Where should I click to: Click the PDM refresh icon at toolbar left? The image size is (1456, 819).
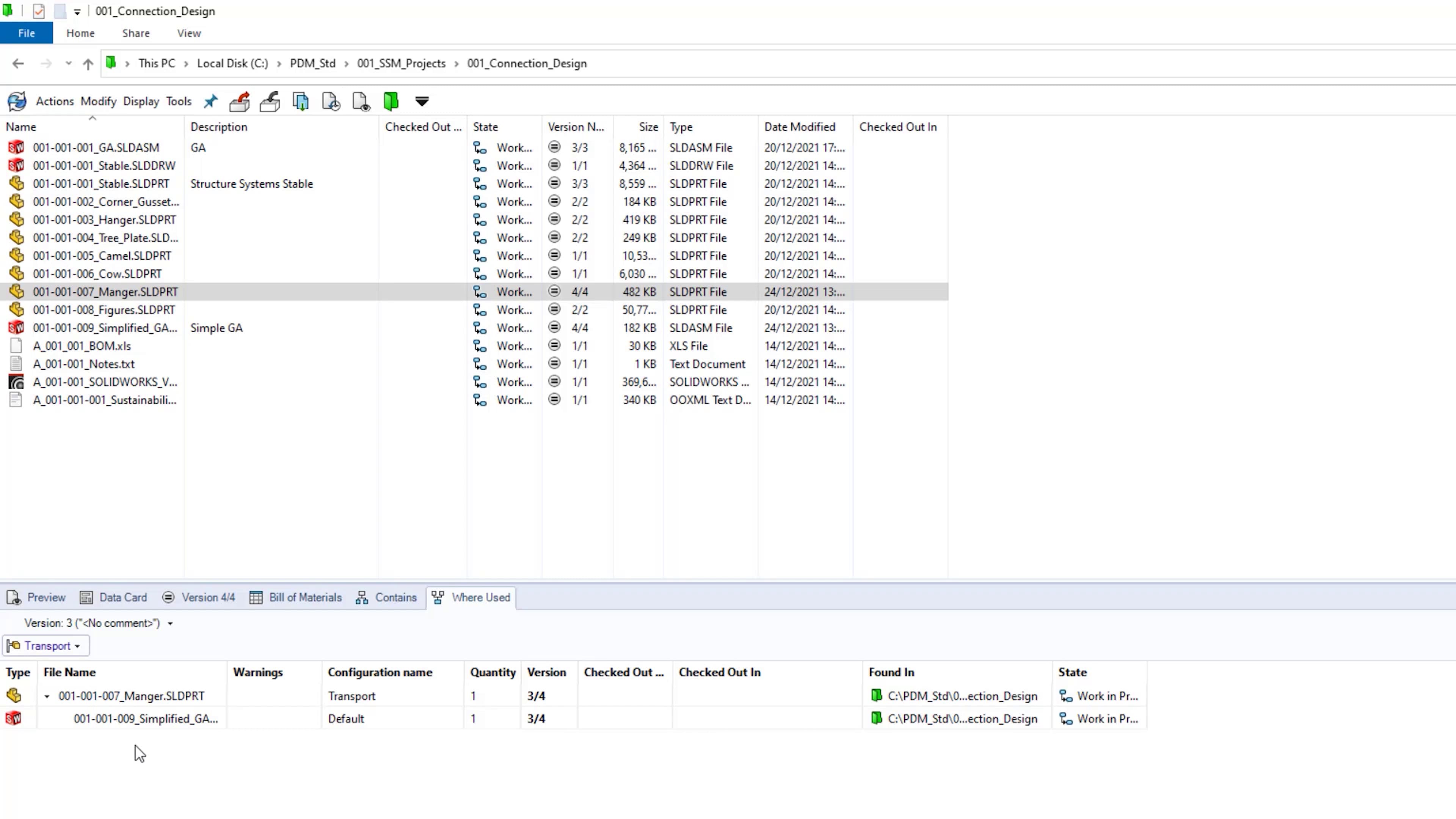pos(16,101)
